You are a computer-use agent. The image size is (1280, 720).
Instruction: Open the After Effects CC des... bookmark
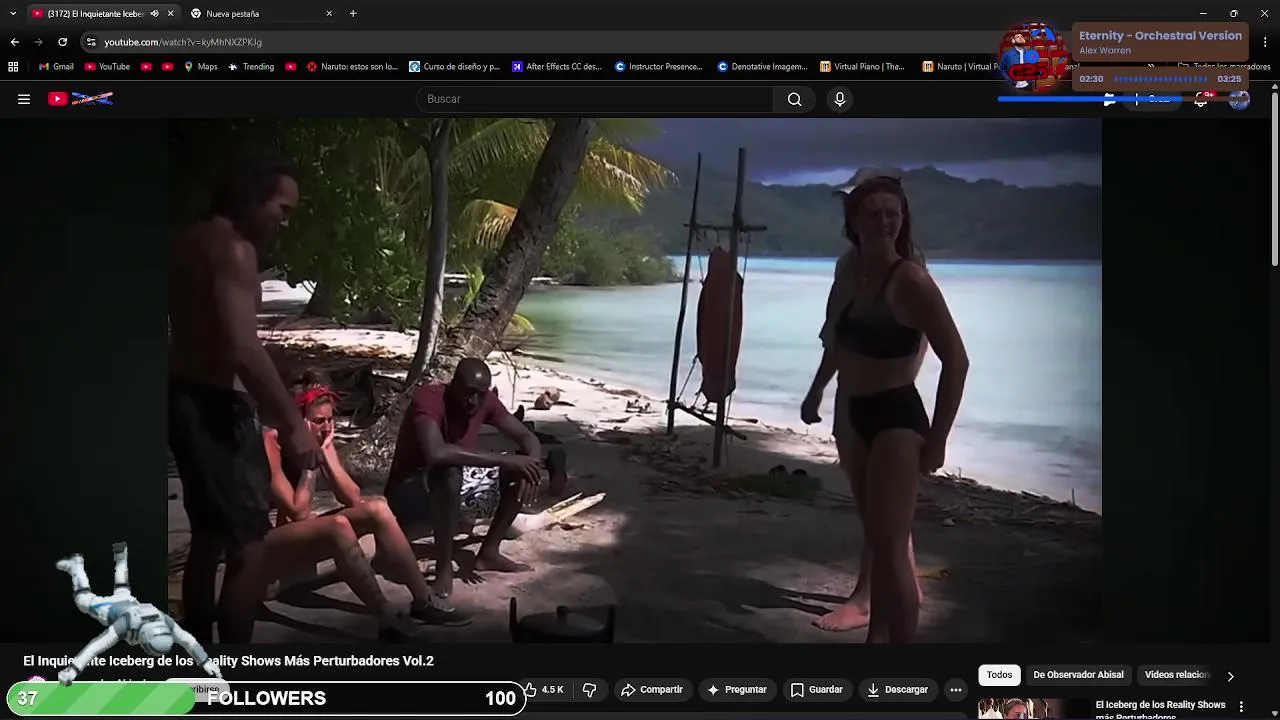coord(557,67)
